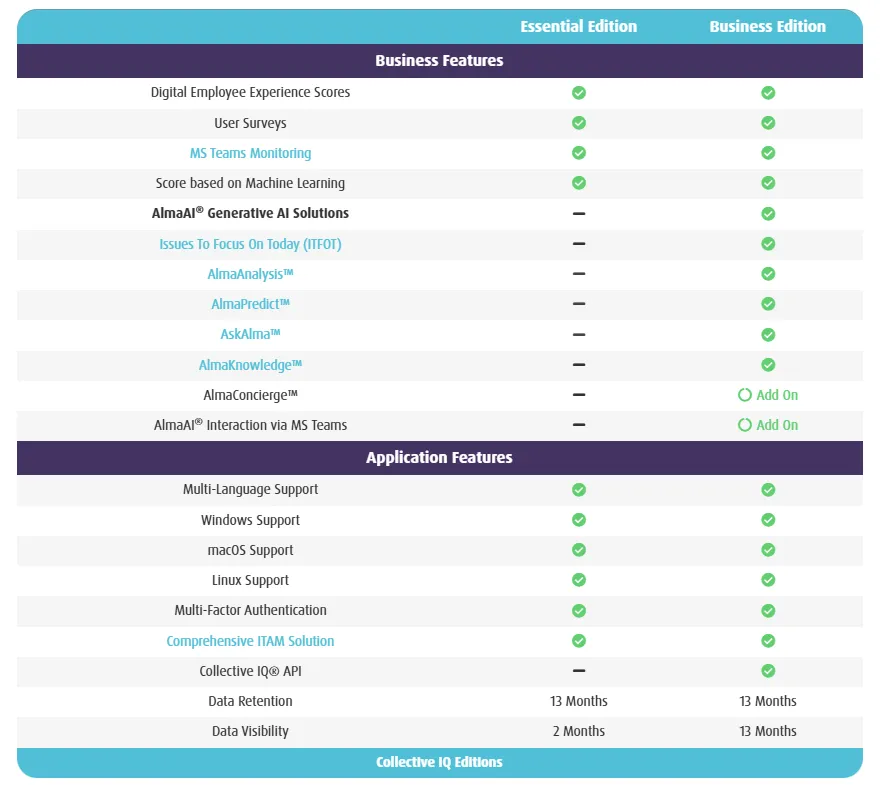Open the MS Teams Monitoring link
The height and width of the screenshot is (792, 889).
point(250,153)
